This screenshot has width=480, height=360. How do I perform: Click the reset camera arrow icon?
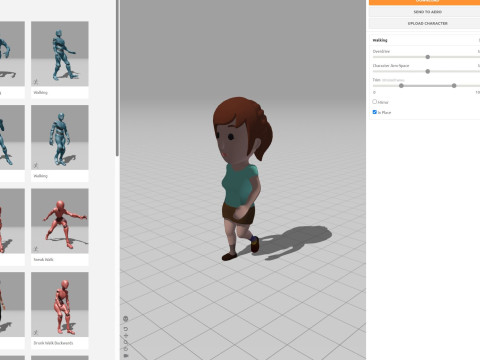(x=126, y=329)
